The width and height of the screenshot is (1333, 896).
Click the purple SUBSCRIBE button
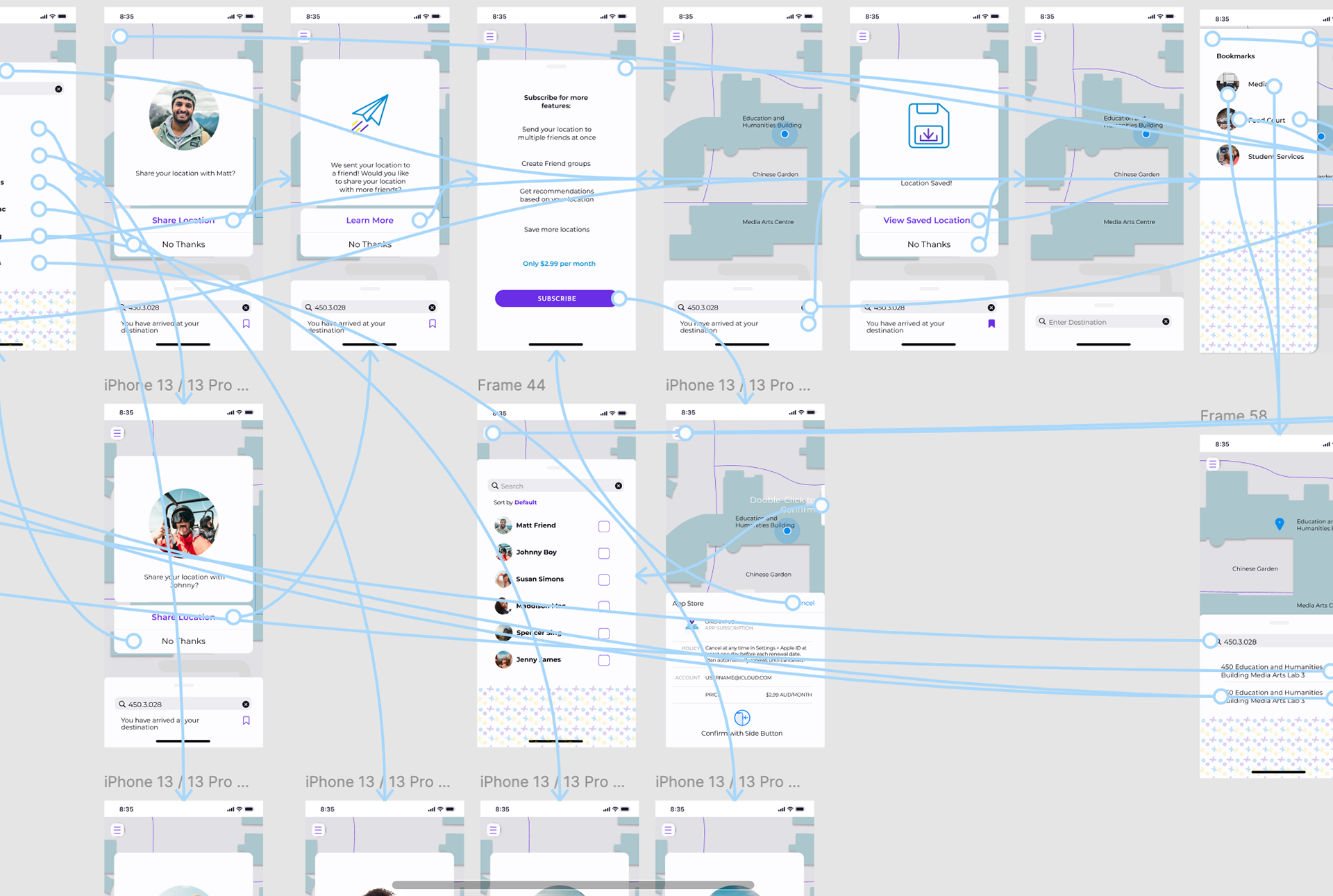[x=557, y=298]
